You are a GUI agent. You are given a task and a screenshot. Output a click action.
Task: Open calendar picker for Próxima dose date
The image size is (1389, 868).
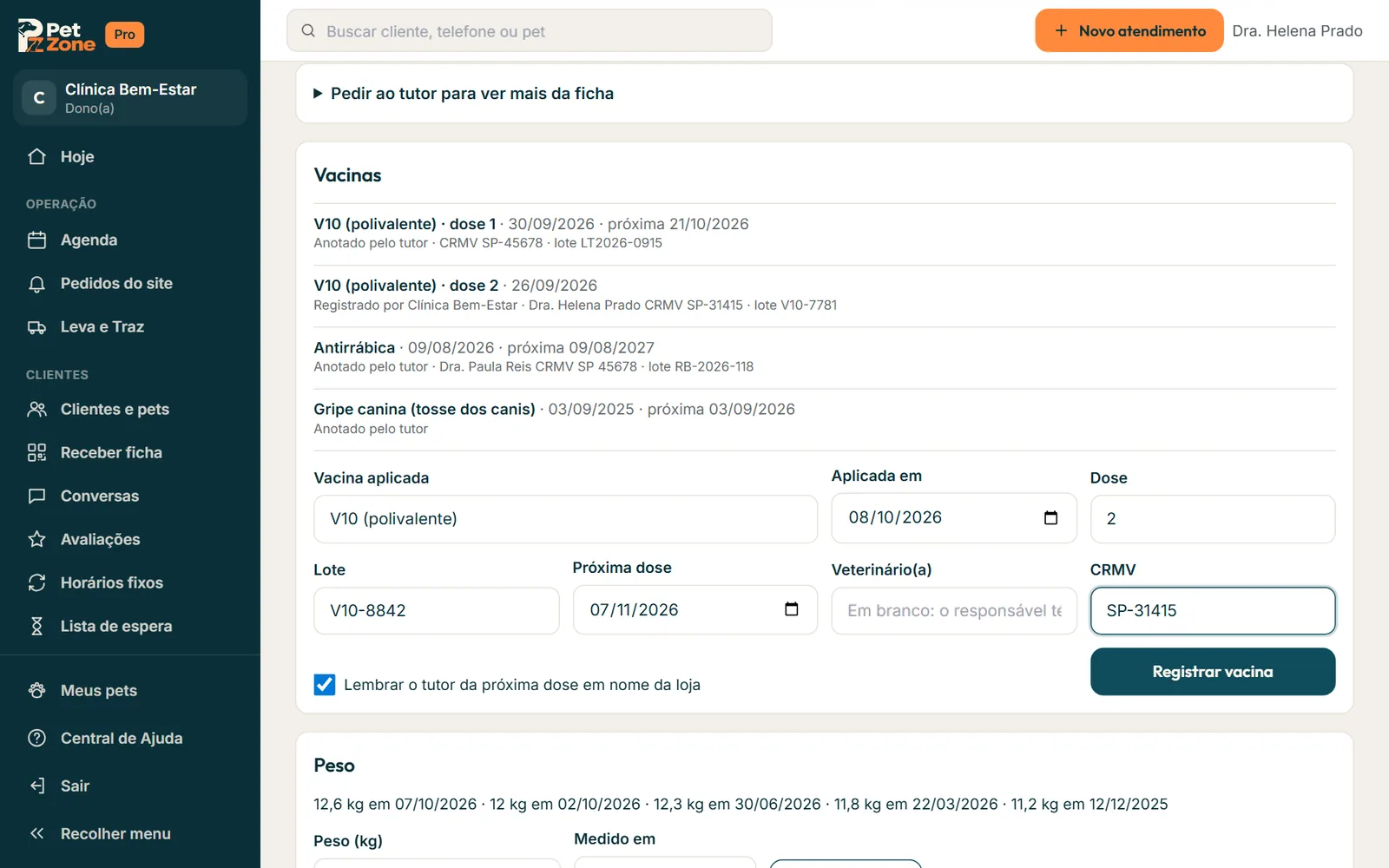click(791, 609)
